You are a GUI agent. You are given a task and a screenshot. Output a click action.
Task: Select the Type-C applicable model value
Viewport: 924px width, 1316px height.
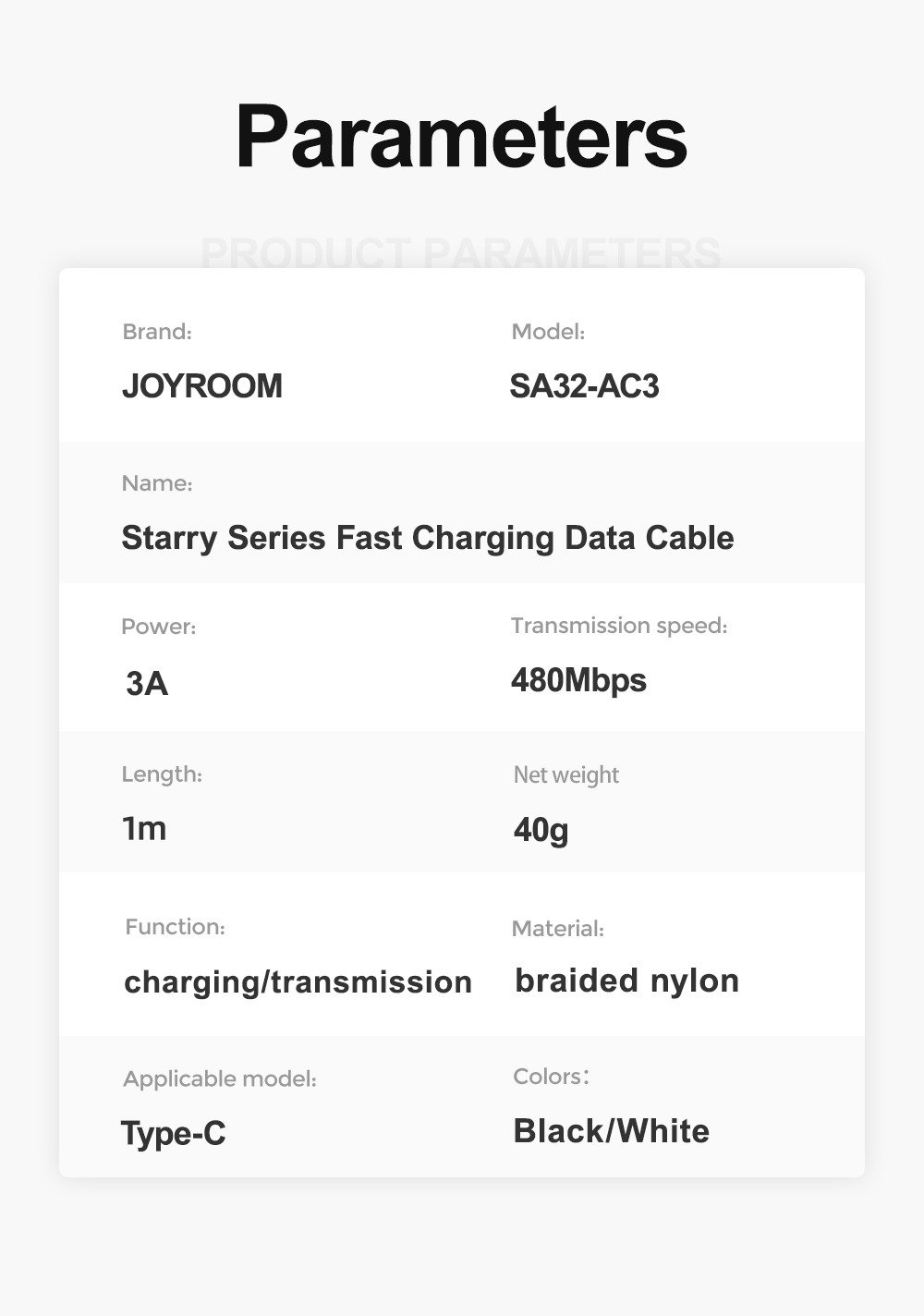coord(174,1133)
